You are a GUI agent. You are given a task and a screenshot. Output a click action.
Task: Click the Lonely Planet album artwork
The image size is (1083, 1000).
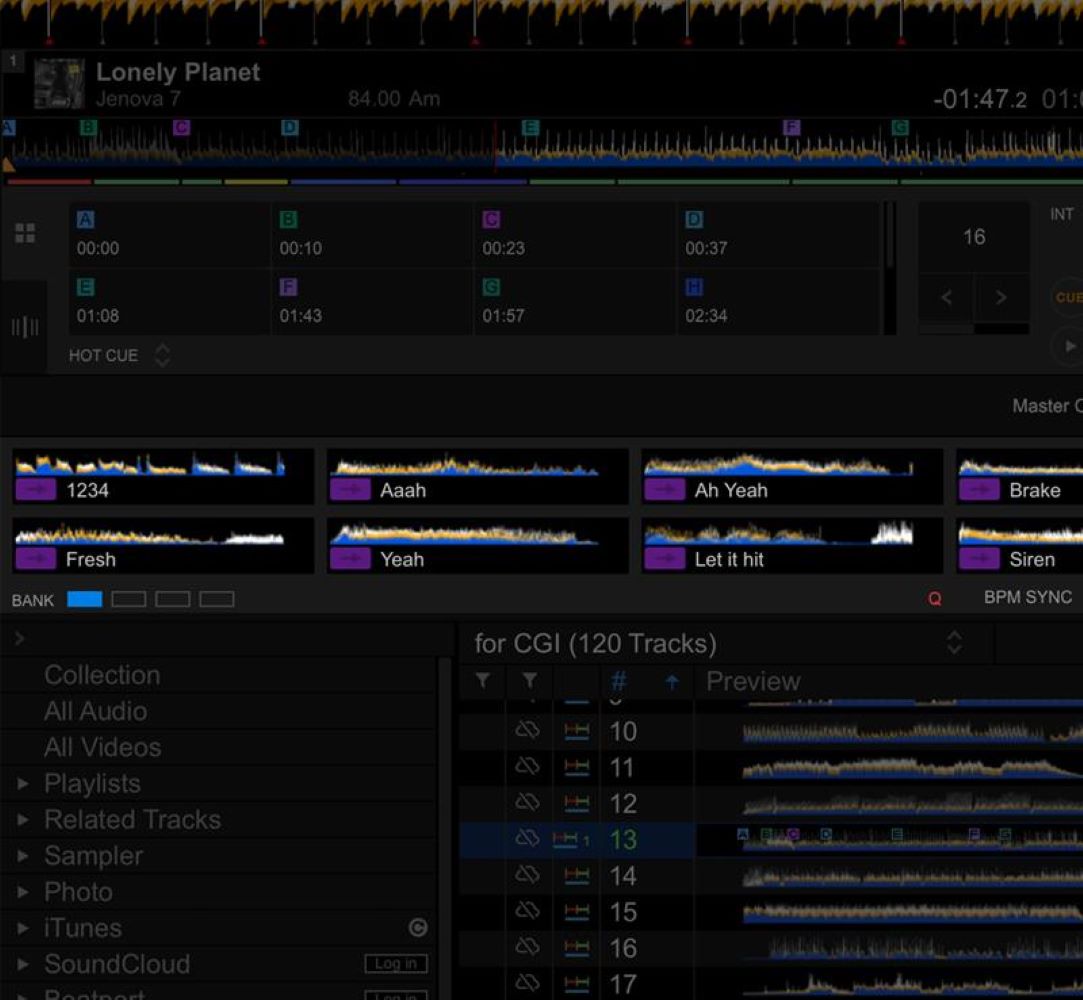pyautogui.click(x=58, y=80)
